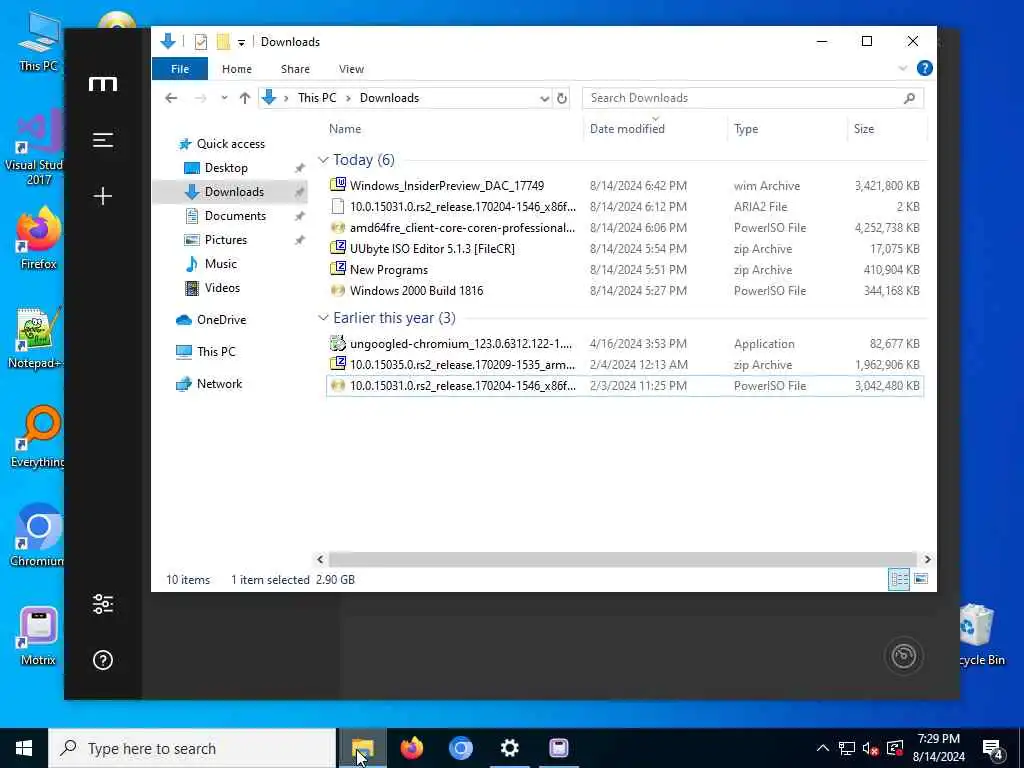1024x768 pixels.
Task: Open the notification center icon
Action: coord(993,748)
